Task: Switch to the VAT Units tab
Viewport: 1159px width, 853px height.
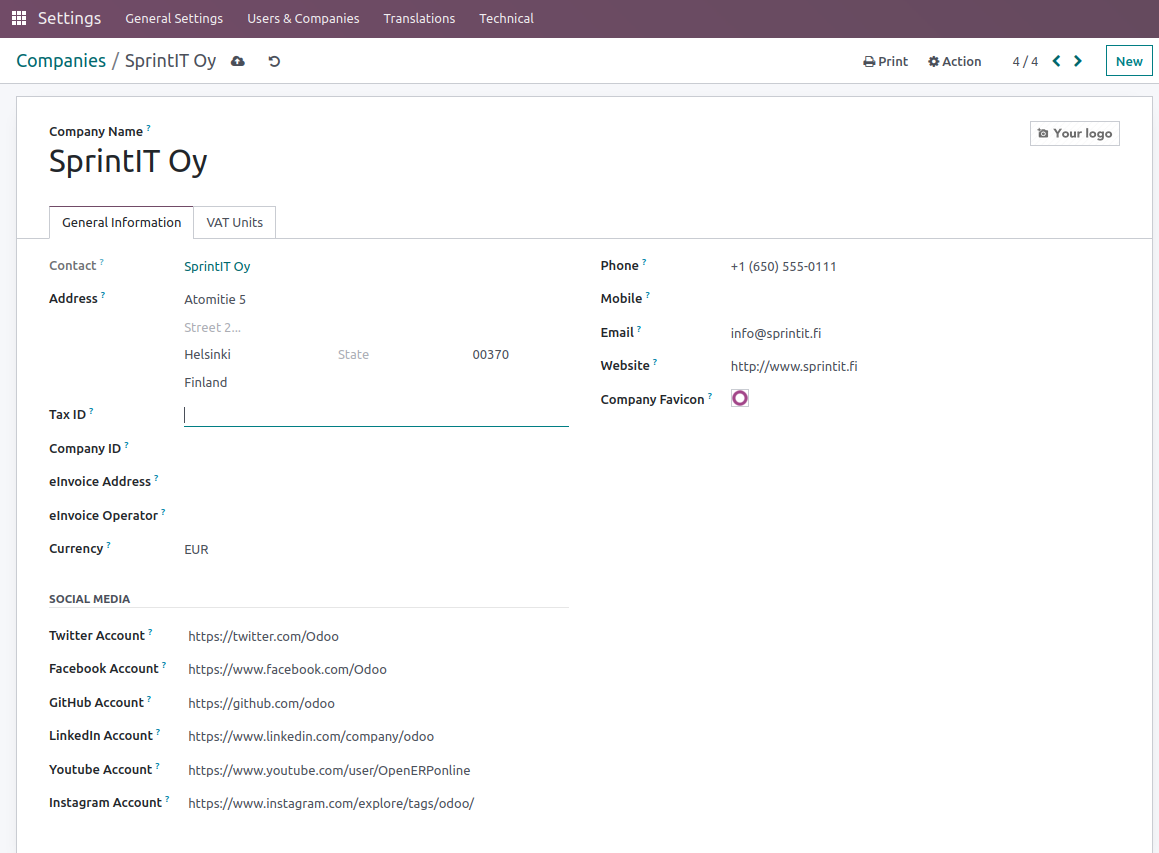Action: pyautogui.click(x=234, y=222)
